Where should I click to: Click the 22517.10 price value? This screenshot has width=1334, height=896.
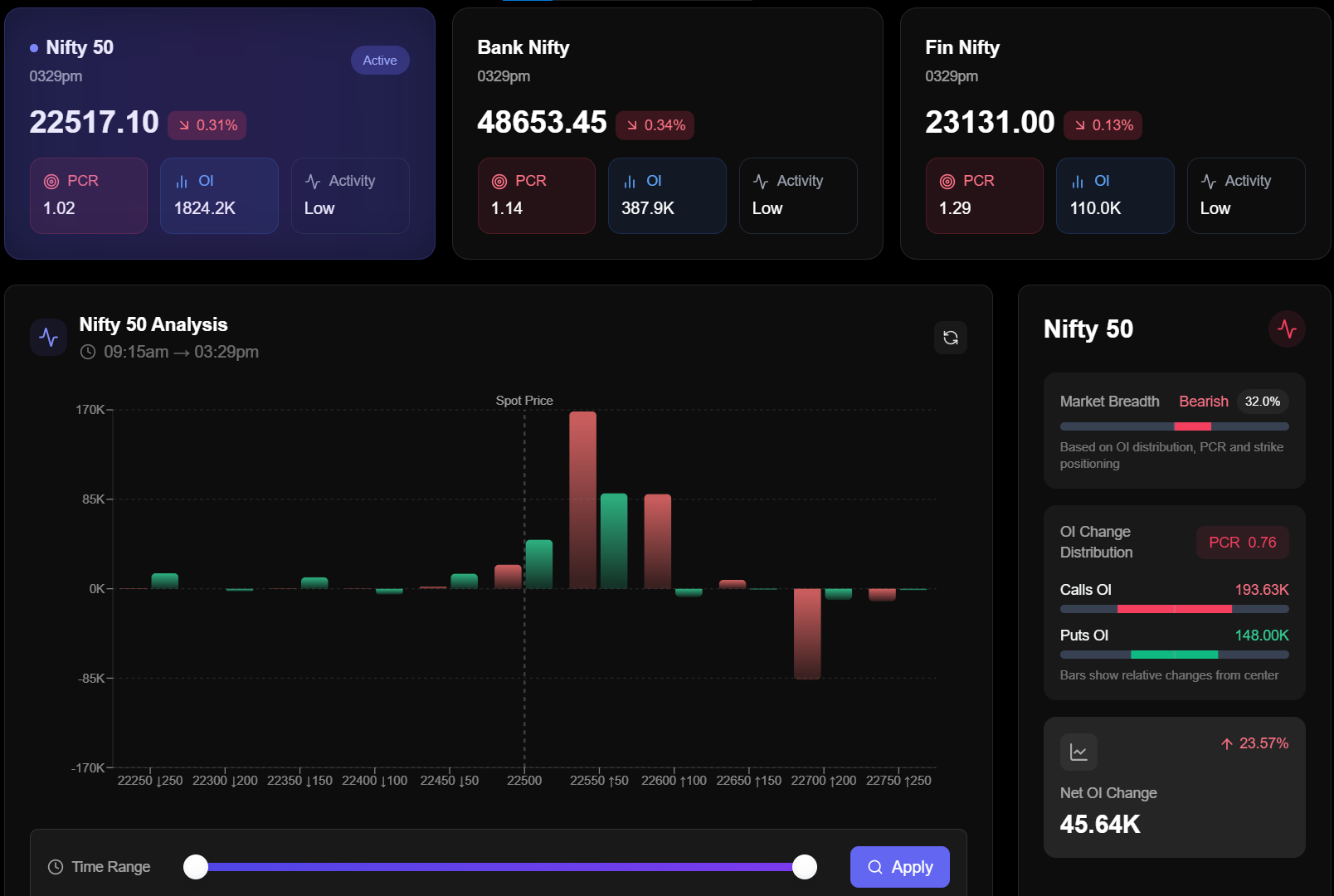pyautogui.click(x=94, y=122)
